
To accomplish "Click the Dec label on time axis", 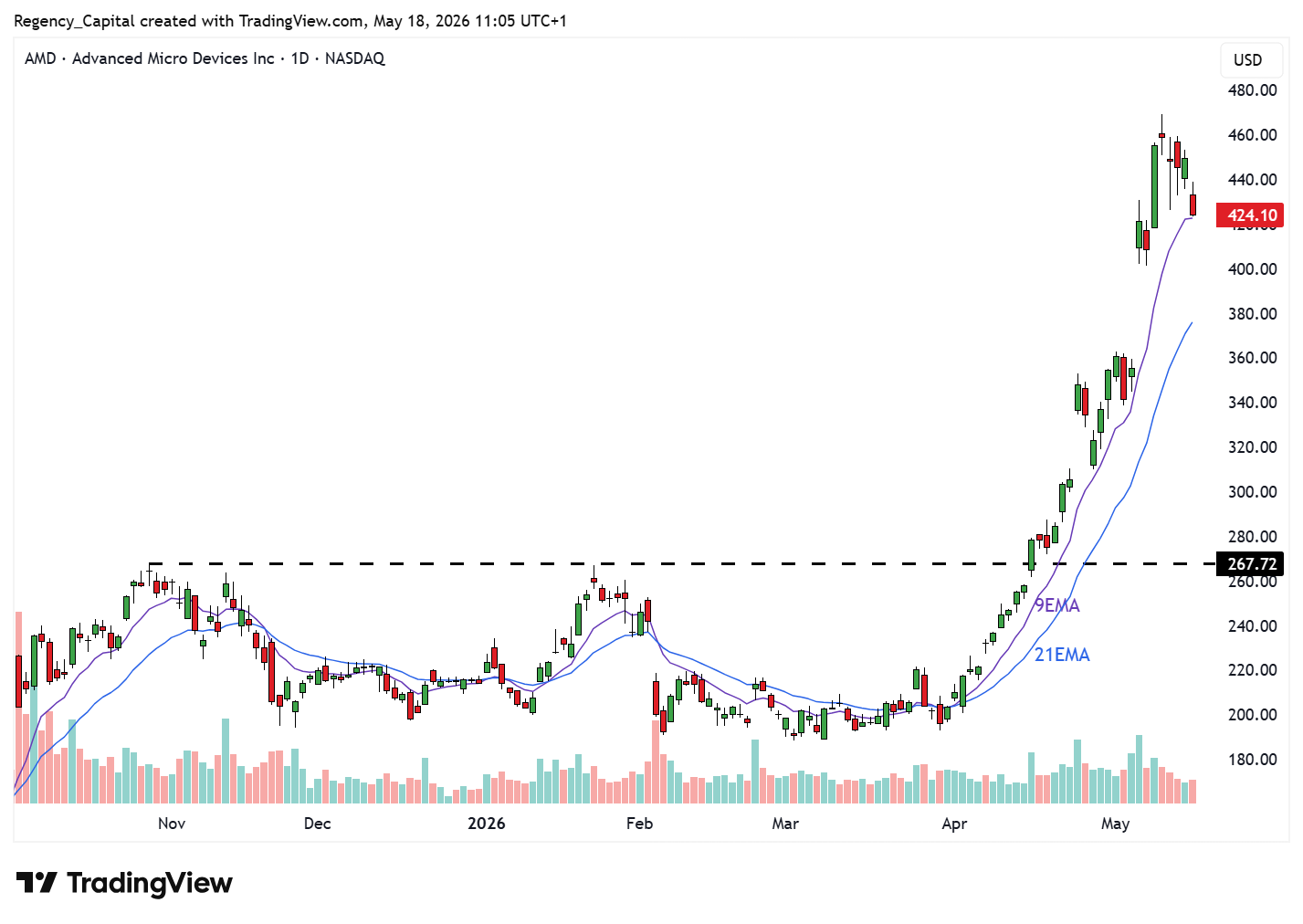I will pos(317,824).
